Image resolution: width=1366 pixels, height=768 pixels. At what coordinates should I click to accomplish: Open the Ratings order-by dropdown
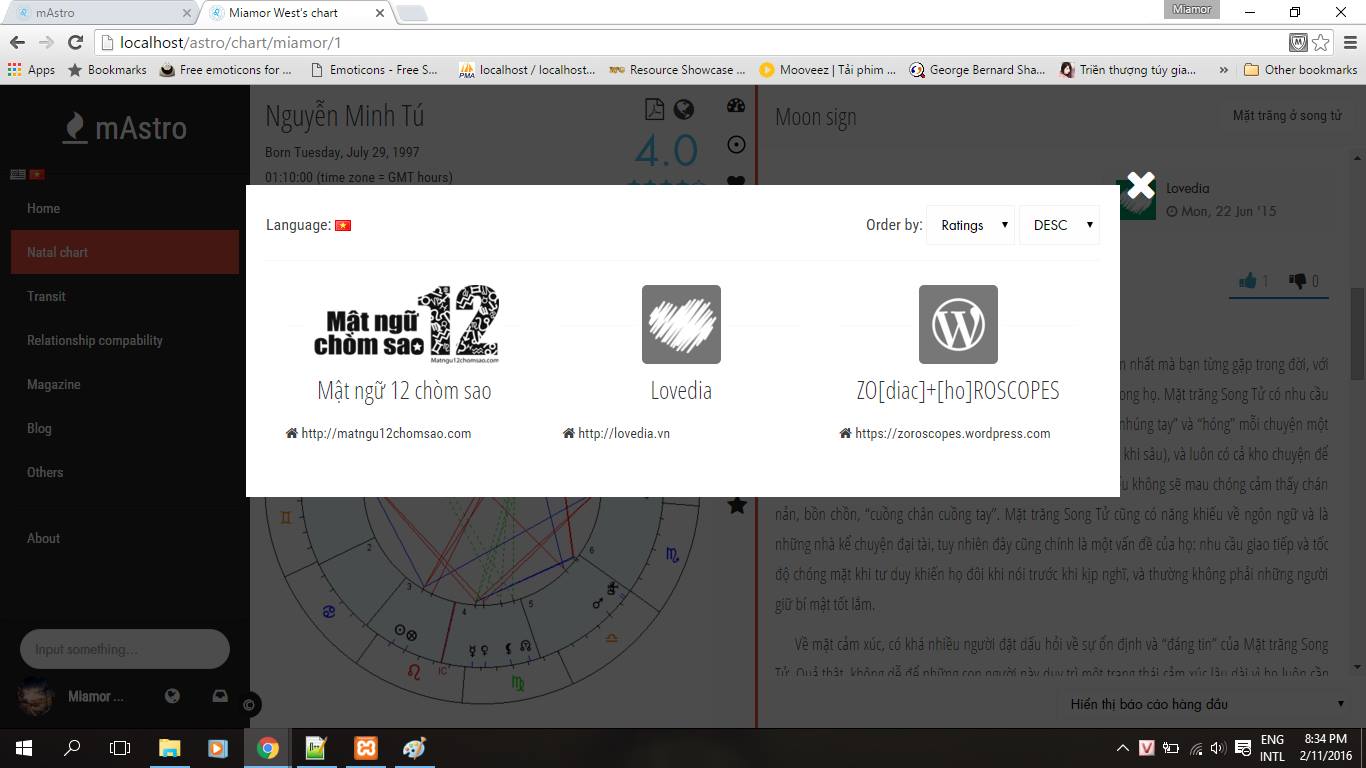click(x=969, y=225)
